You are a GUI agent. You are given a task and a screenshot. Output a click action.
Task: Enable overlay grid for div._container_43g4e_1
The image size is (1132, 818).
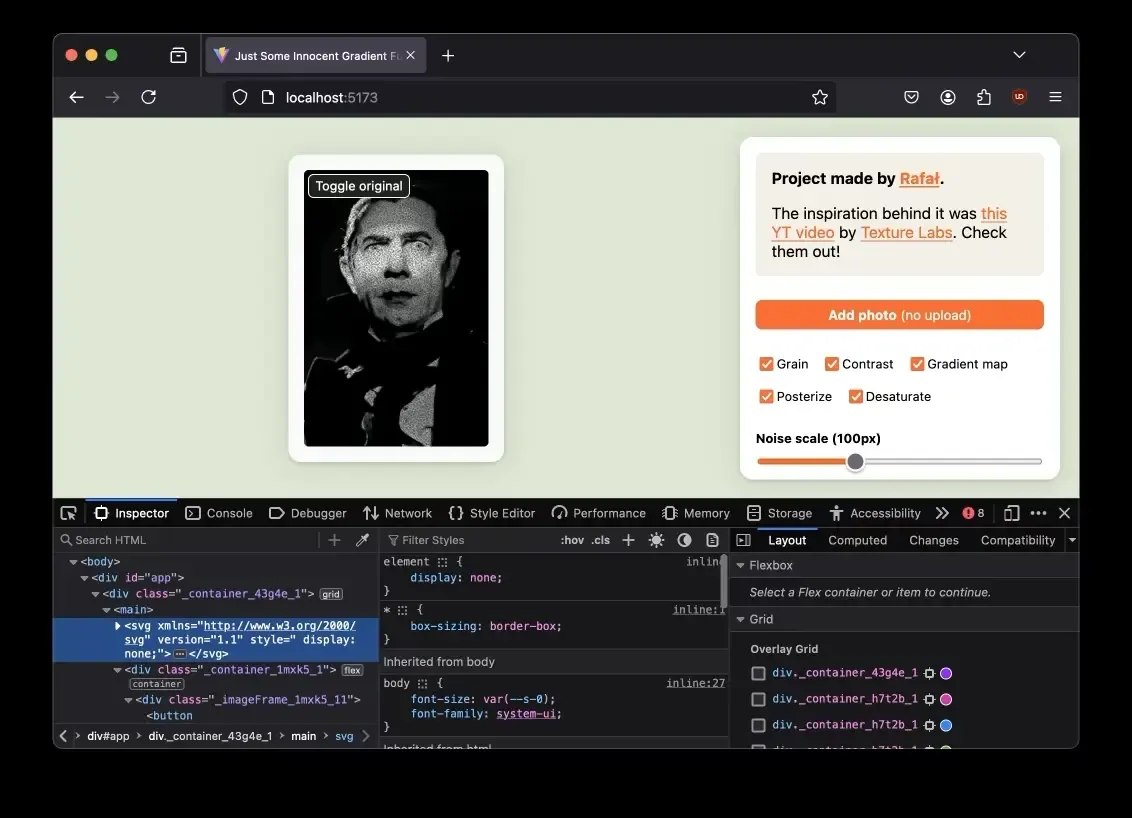[x=758, y=673]
